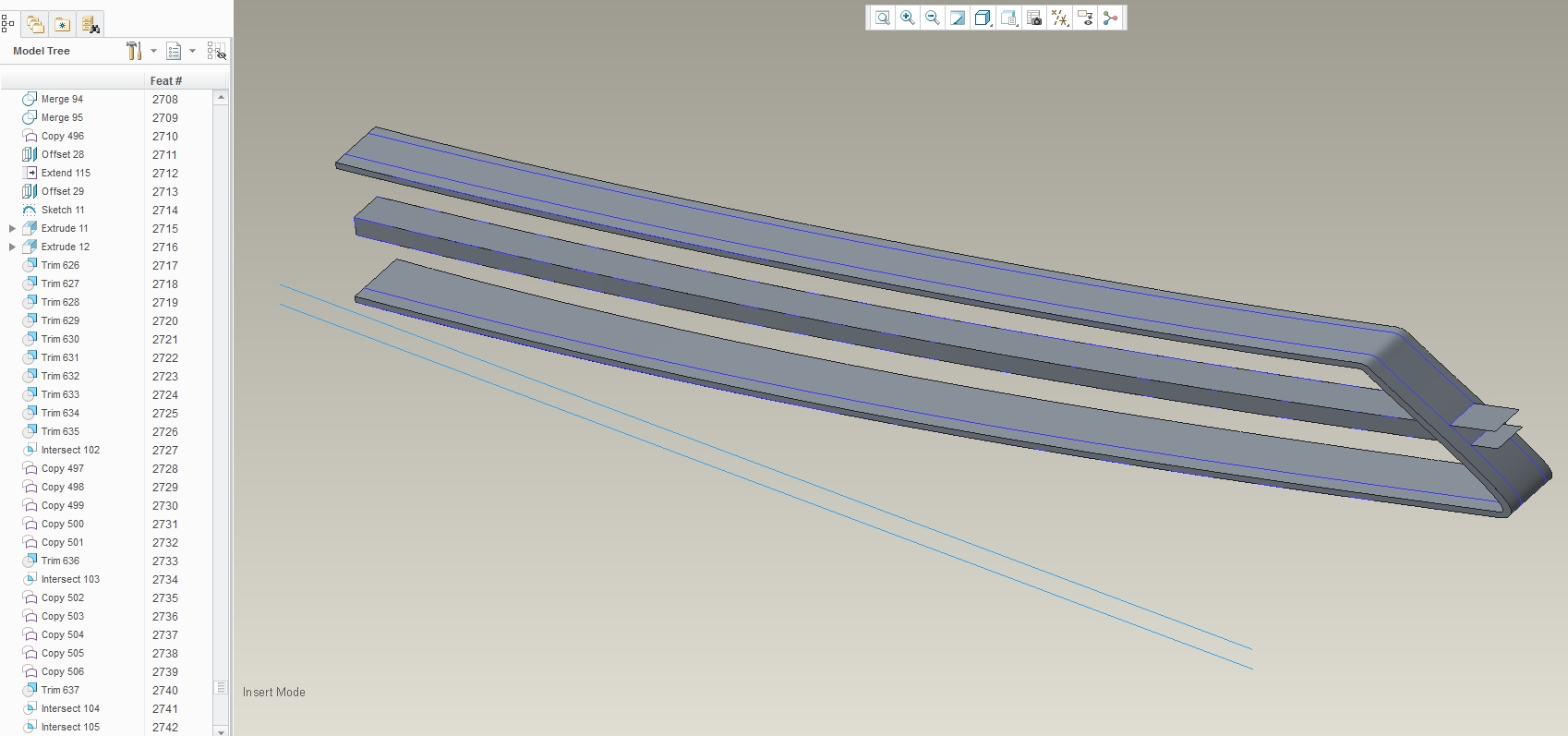Select the Intersect 105 feature
The height and width of the screenshot is (736, 1568).
point(70,727)
